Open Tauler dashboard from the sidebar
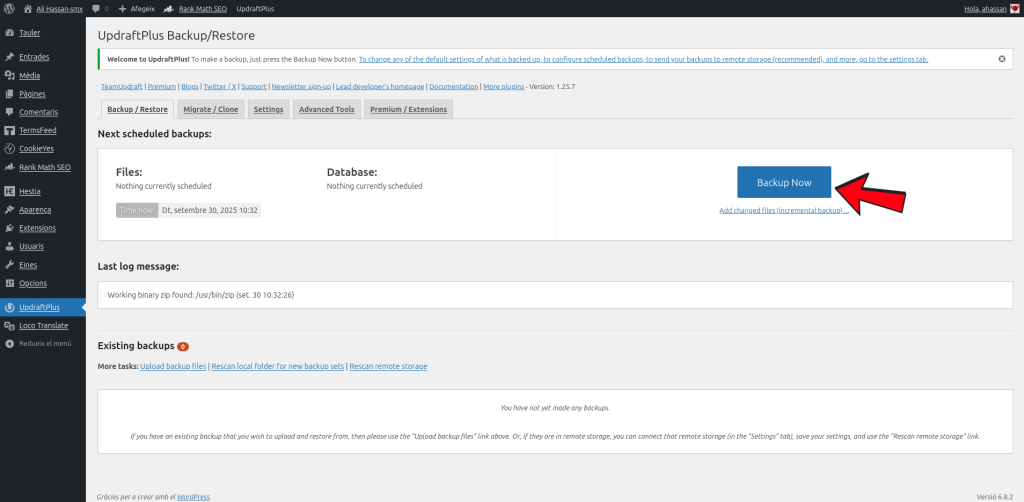 [30, 32]
